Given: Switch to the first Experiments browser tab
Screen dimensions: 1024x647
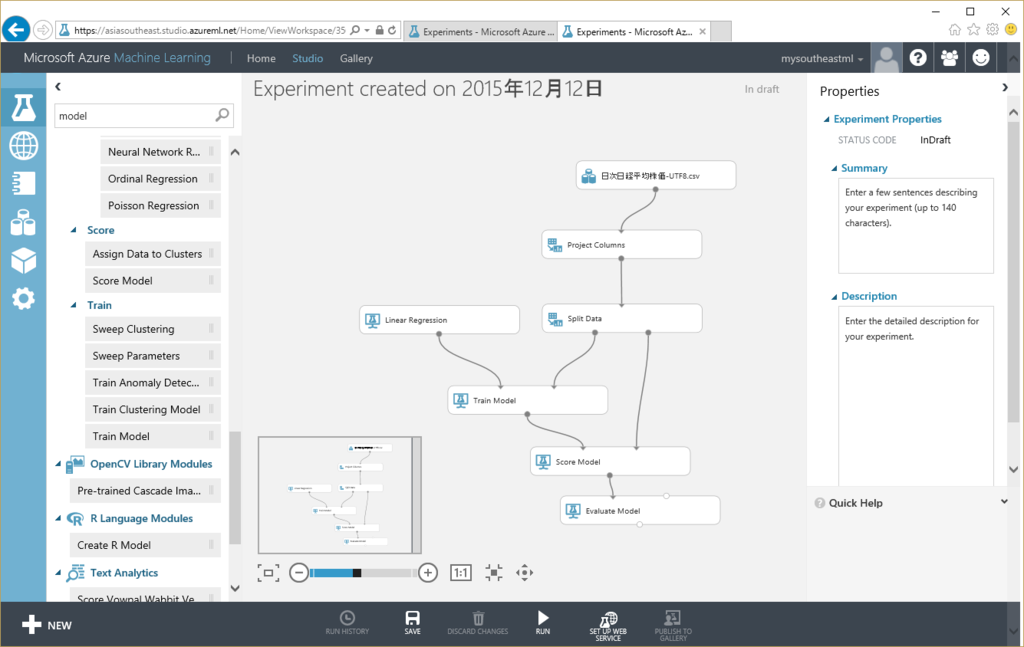Looking at the screenshot, I should point(481,31).
